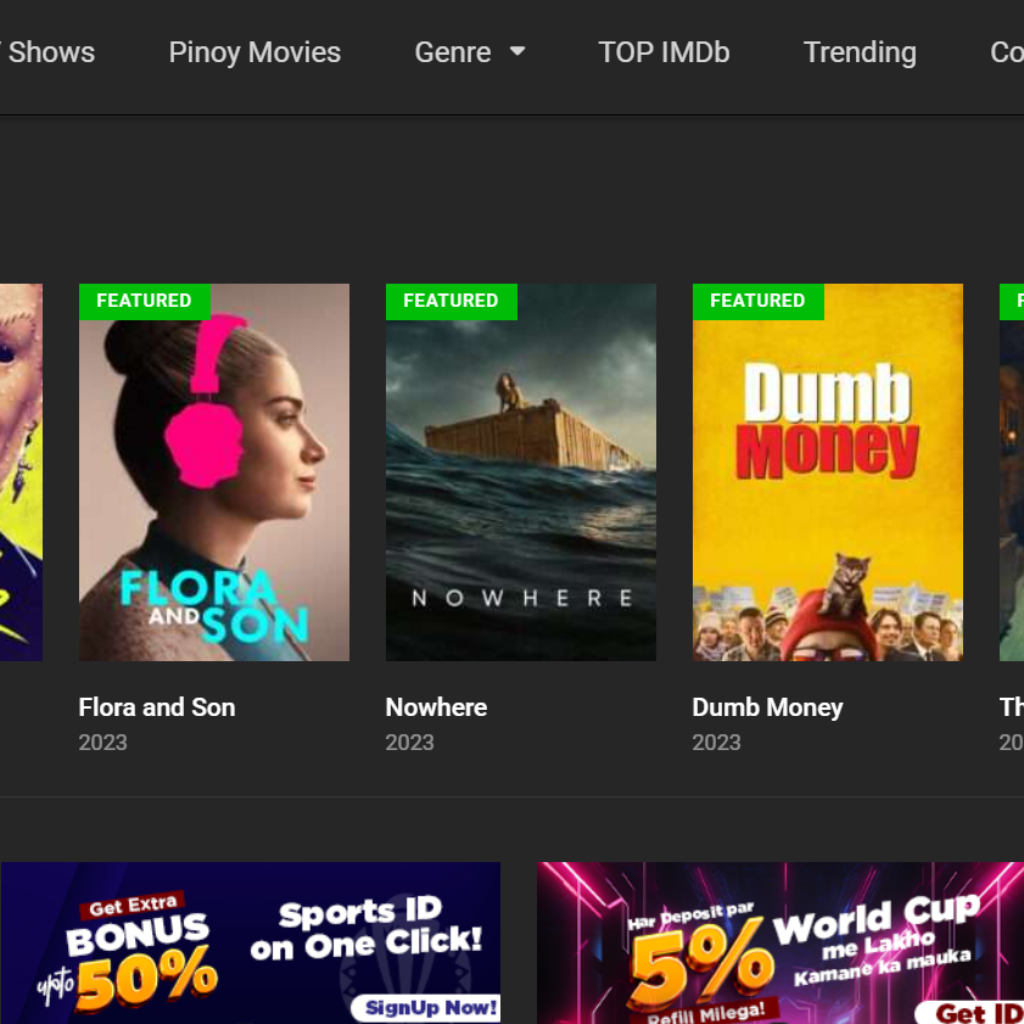Expand the Genre dropdown
The width and height of the screenshot is (1024, 1024).
point(470,52)
